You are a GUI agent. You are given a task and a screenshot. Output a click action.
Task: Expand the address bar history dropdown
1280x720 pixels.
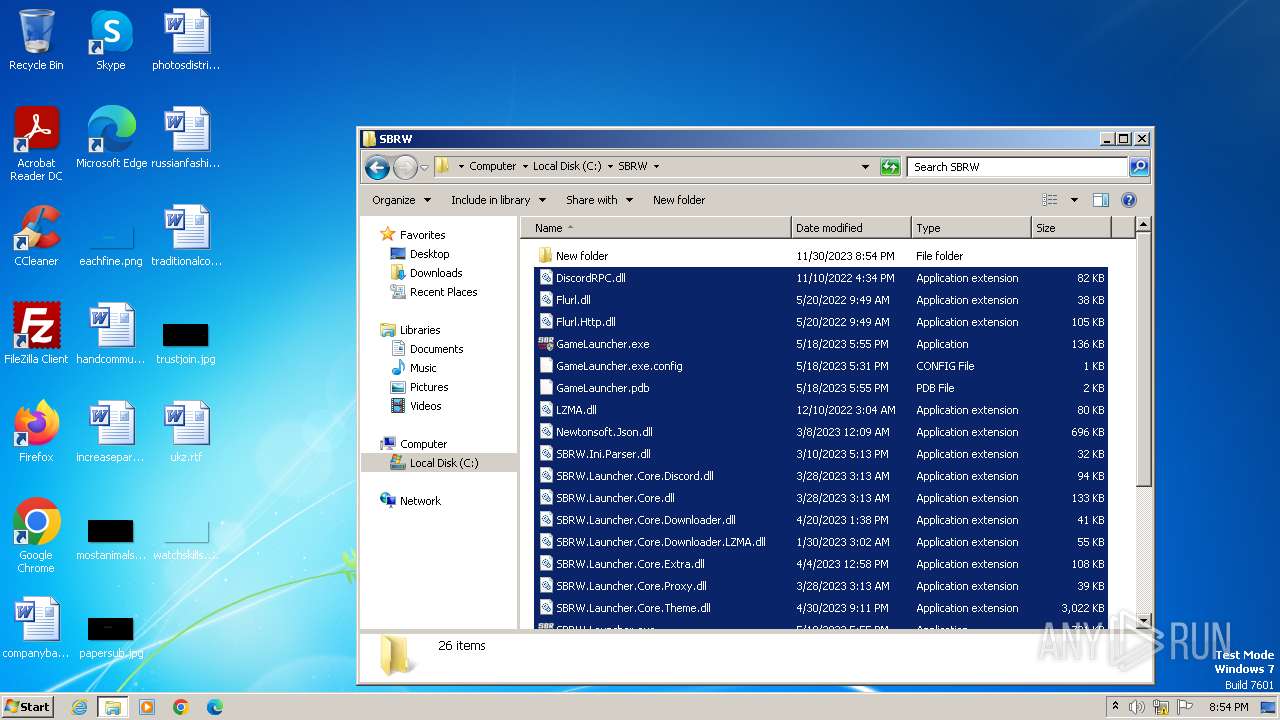click(865, 167)
